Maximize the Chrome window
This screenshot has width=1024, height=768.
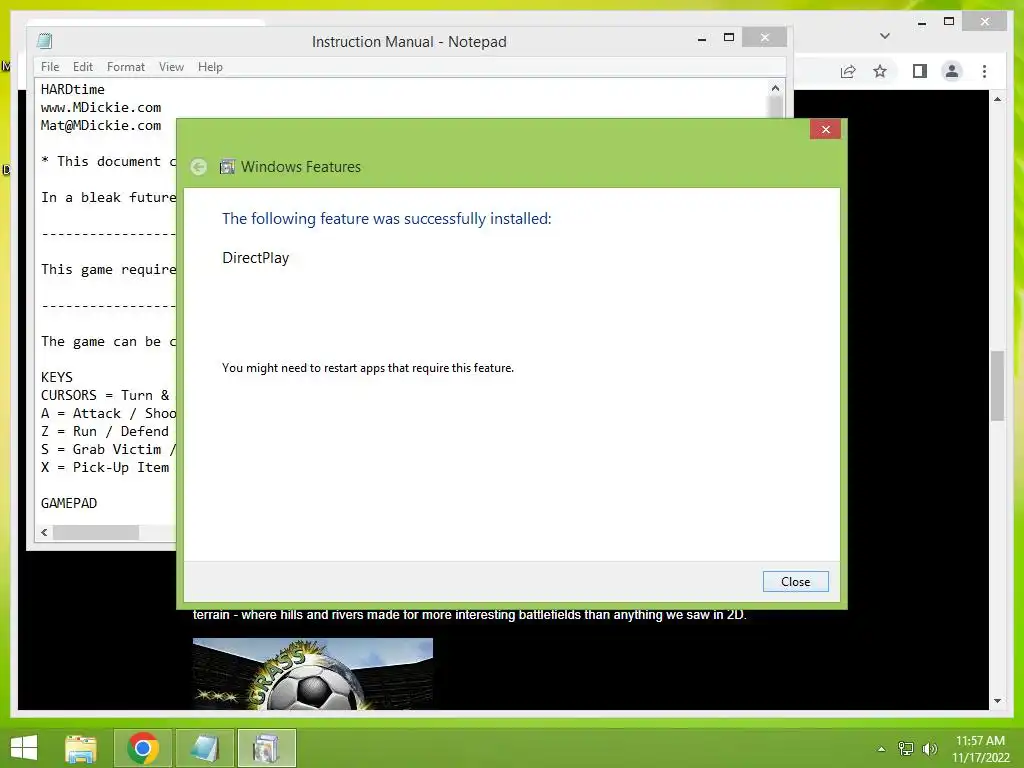(x=950, y=22)
